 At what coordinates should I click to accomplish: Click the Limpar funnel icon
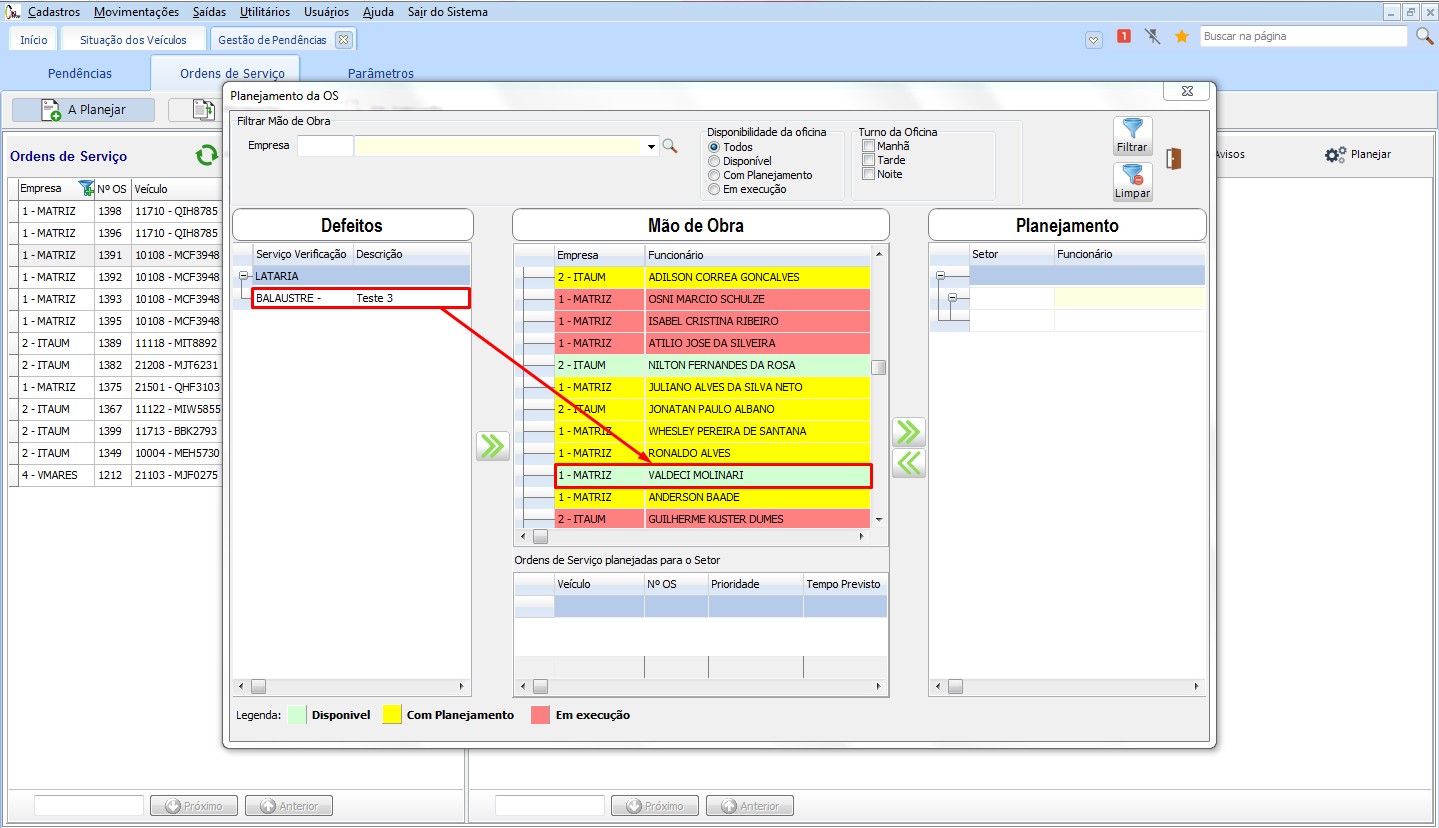[1132, 175]
